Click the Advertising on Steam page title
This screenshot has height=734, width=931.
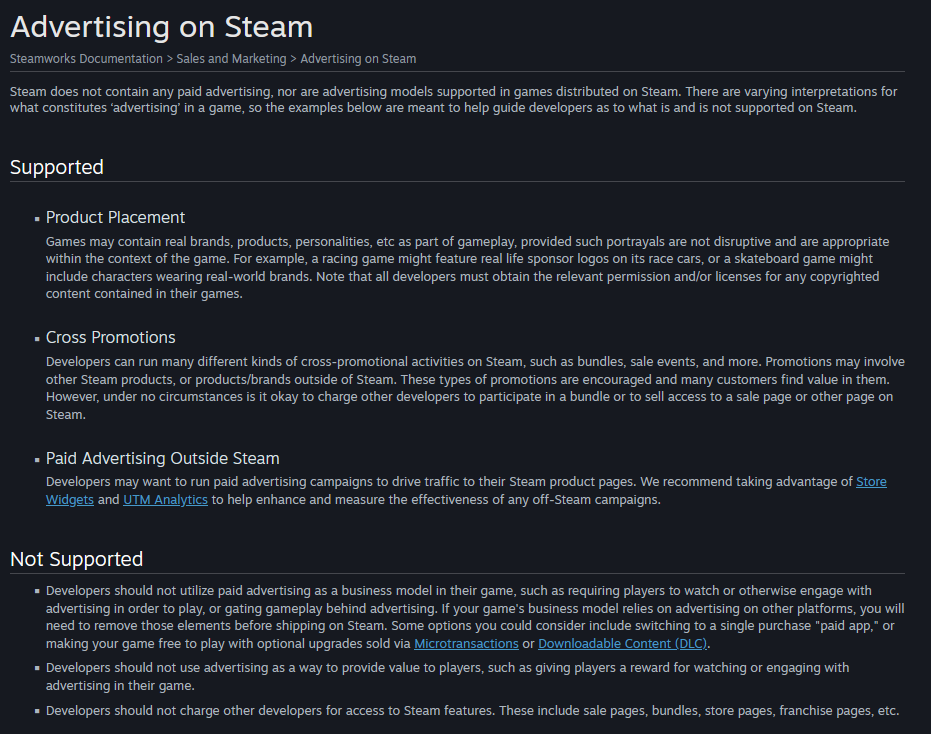(162, 27)
